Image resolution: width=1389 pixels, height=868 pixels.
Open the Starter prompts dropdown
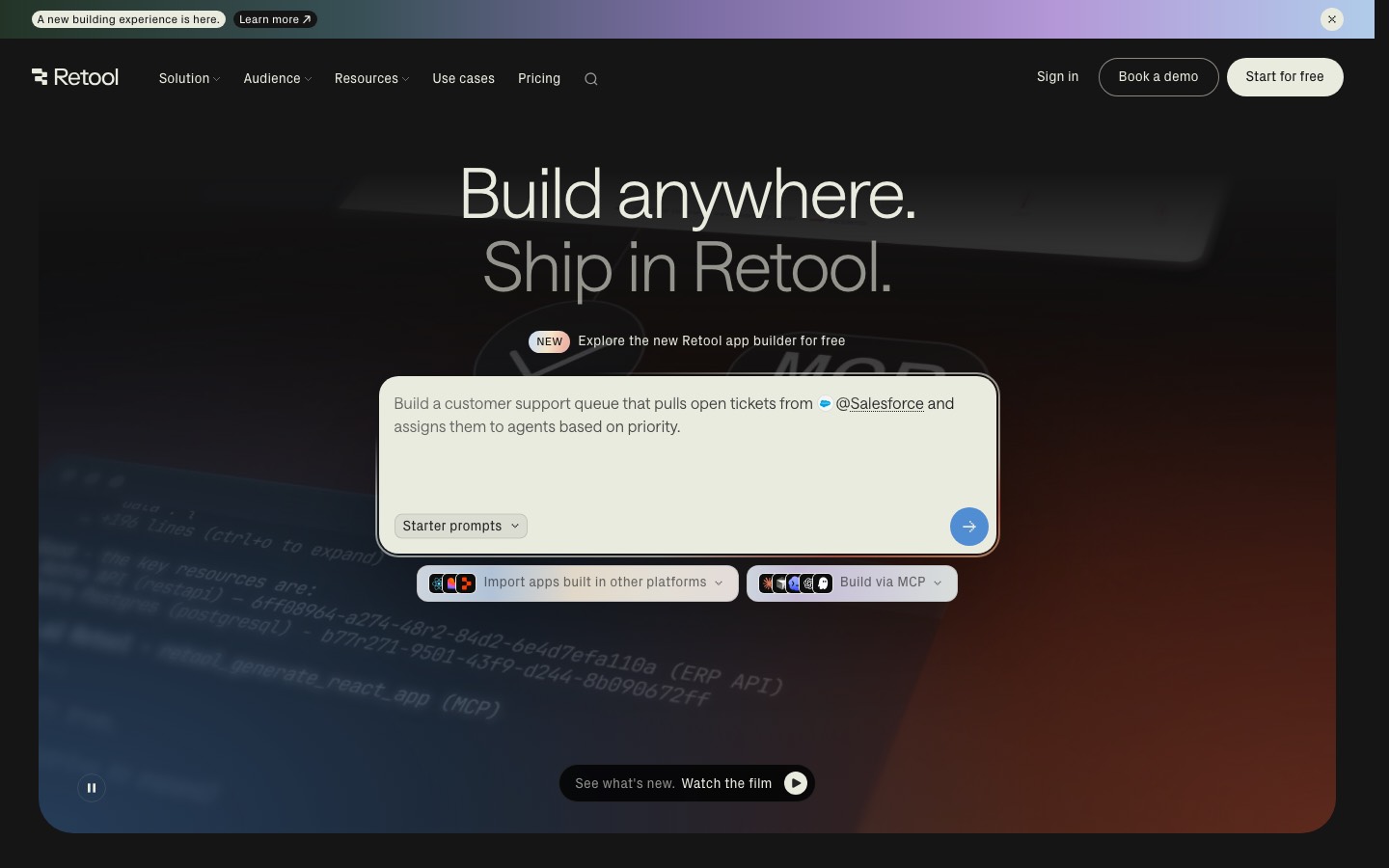(461, 526)
